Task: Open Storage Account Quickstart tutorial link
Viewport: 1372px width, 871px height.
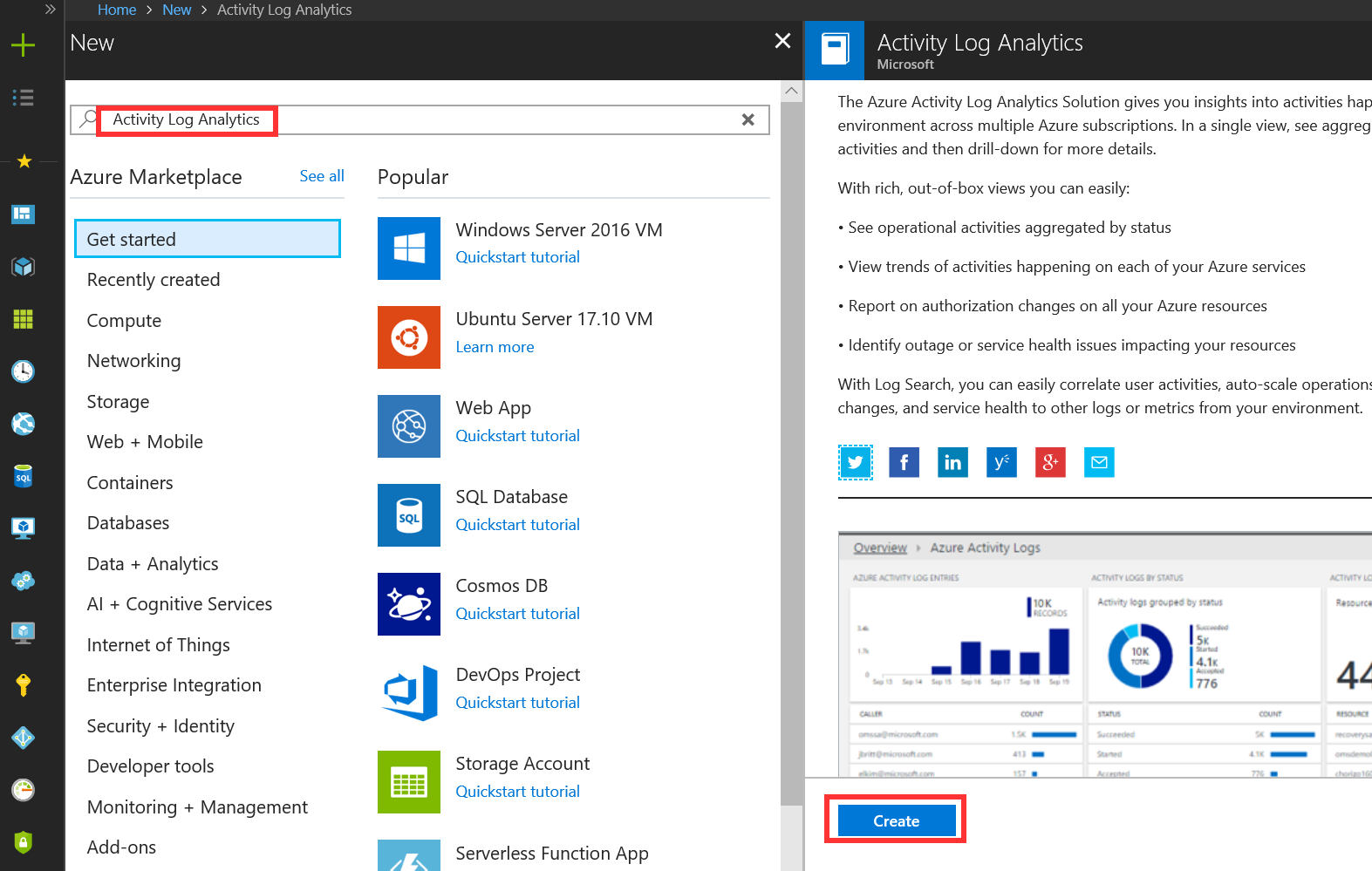Action: point(518,792)
